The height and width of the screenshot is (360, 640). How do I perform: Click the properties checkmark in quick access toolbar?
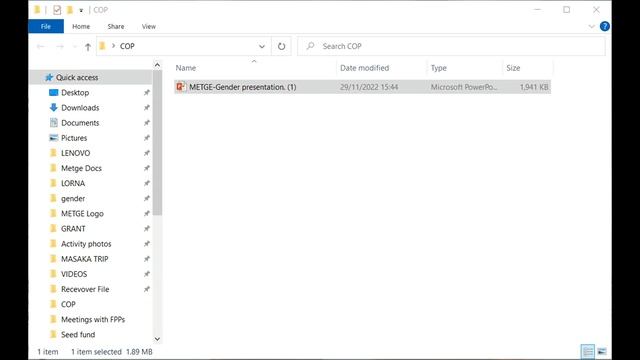pyautogui.click(x=57, y=10)
